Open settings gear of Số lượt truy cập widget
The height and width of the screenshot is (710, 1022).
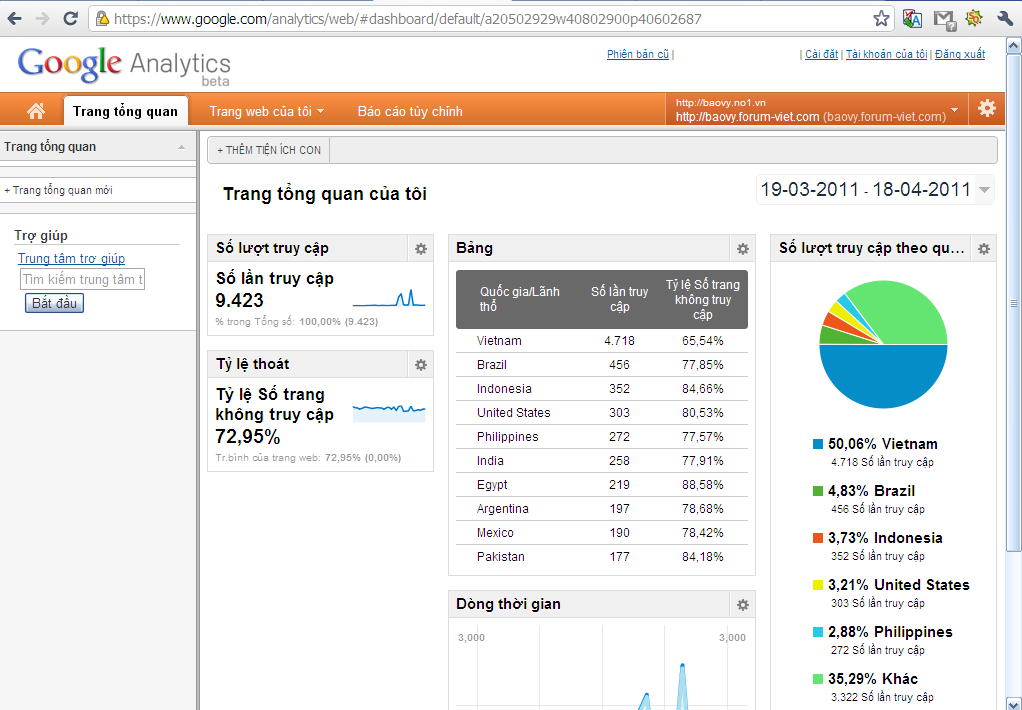tap(421, 248)
